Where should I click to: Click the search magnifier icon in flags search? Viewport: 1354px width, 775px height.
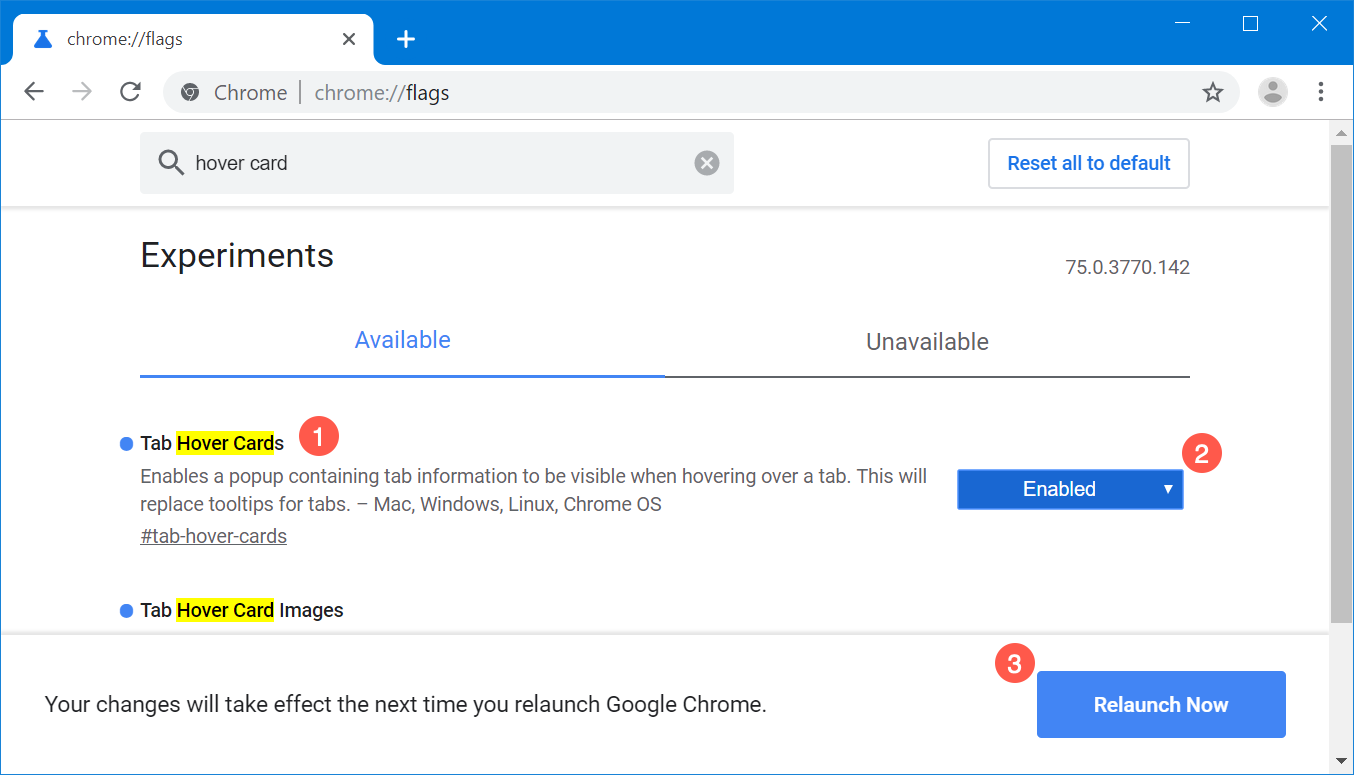170,162
